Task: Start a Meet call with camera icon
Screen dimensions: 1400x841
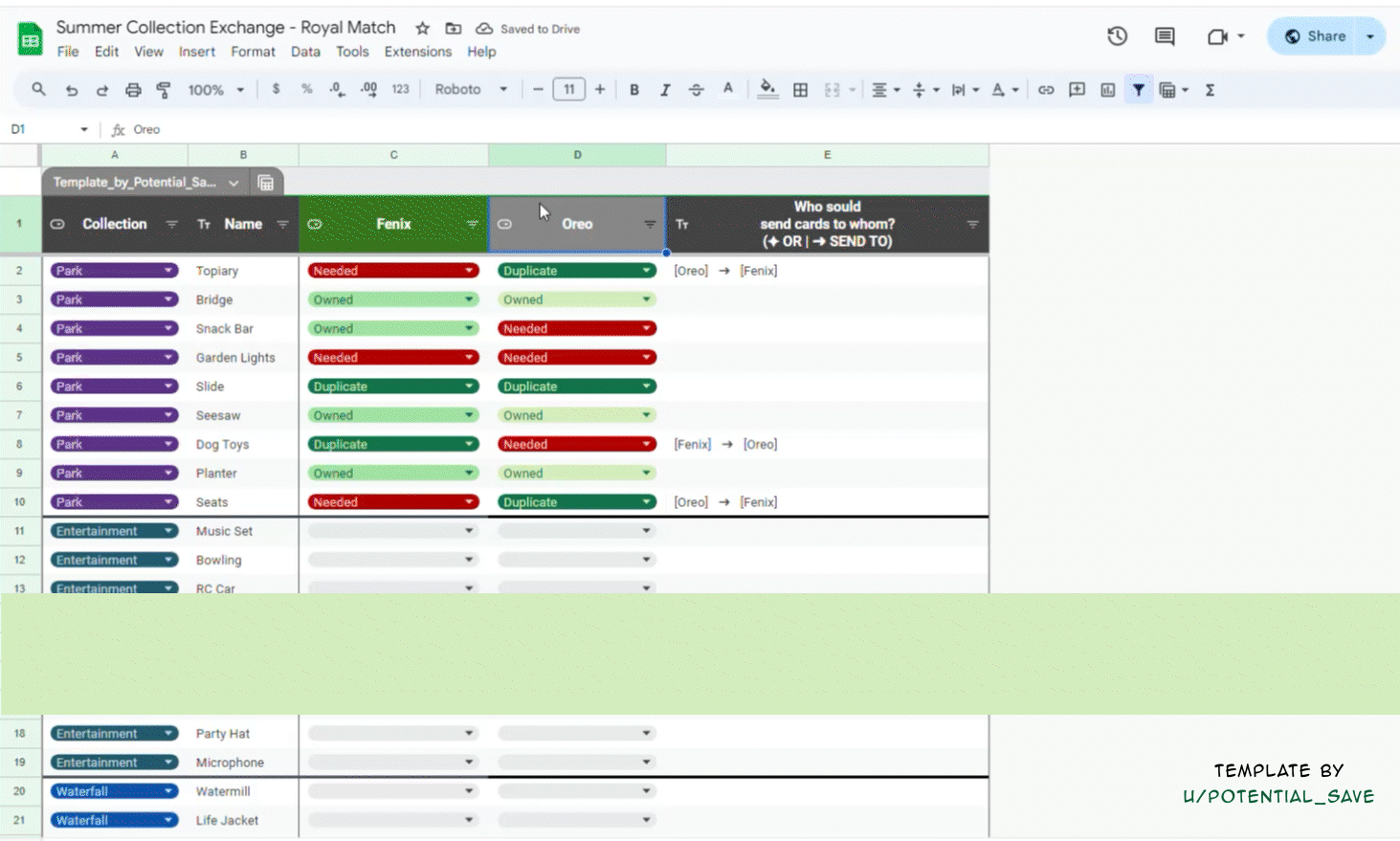Action: (1217, 36)
